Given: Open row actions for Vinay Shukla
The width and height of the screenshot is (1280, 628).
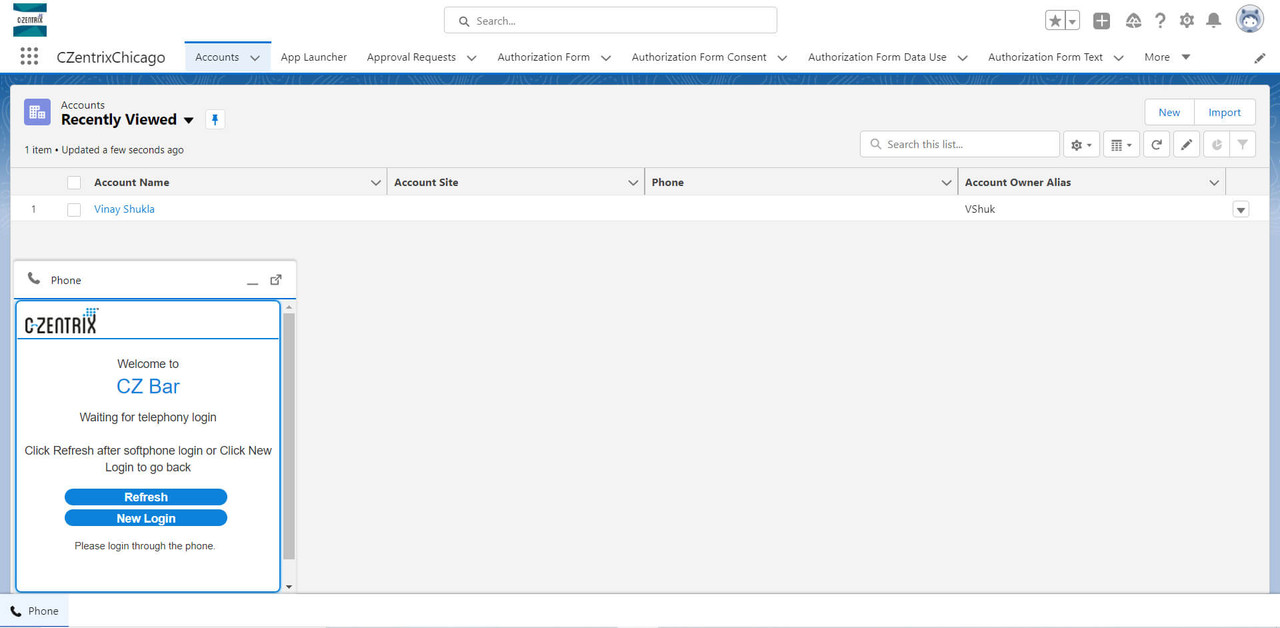Looking at the screenshot, I should coord(1241,210).
